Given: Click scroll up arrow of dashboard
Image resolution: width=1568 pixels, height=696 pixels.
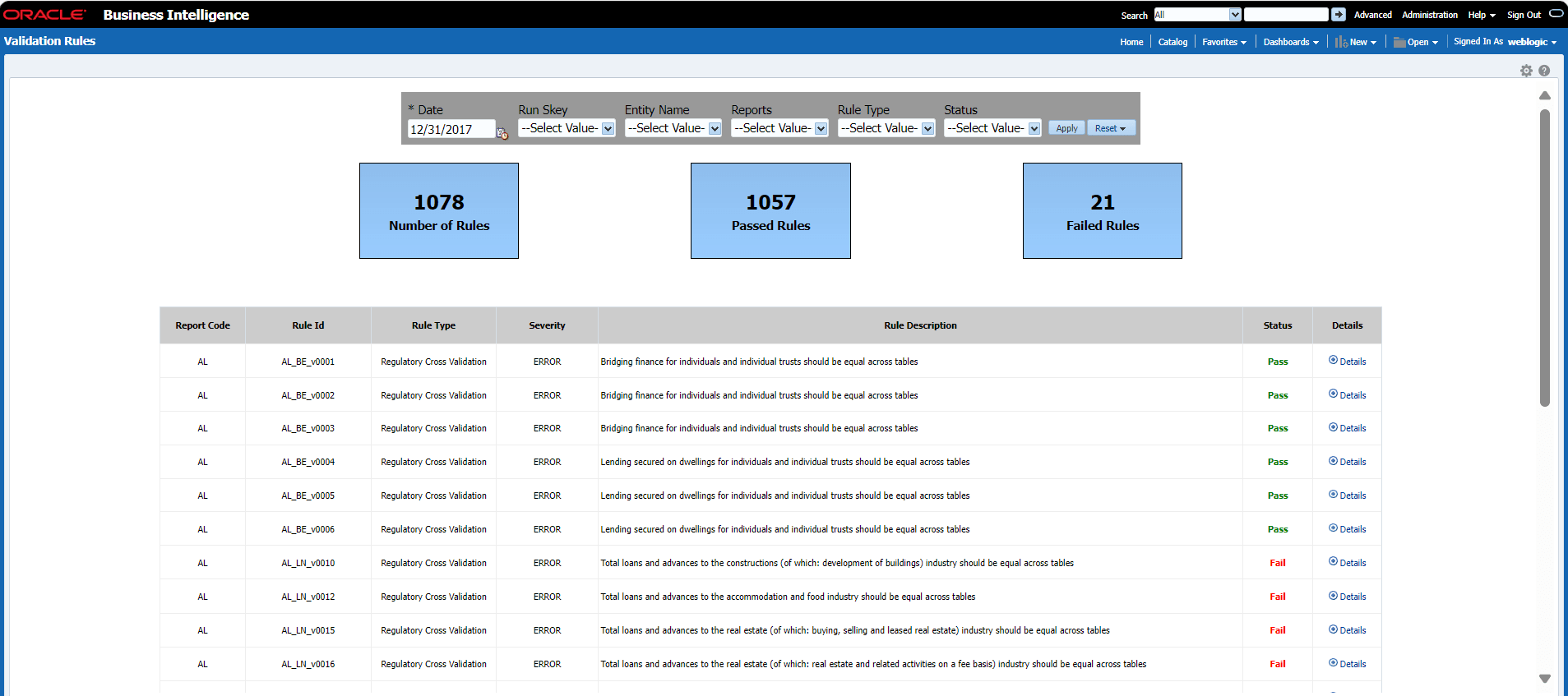Looking at the screenshot, I should pos(1545,96).
